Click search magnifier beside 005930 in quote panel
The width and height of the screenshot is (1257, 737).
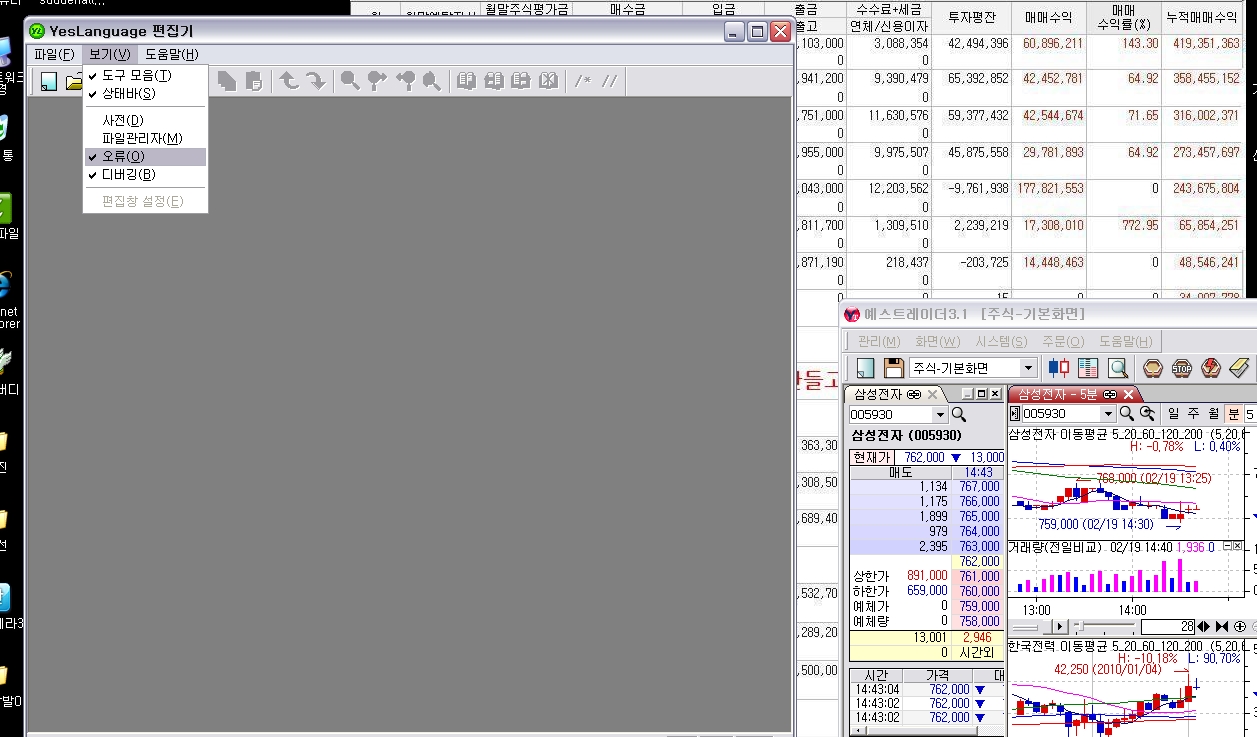tap(959, 414)
